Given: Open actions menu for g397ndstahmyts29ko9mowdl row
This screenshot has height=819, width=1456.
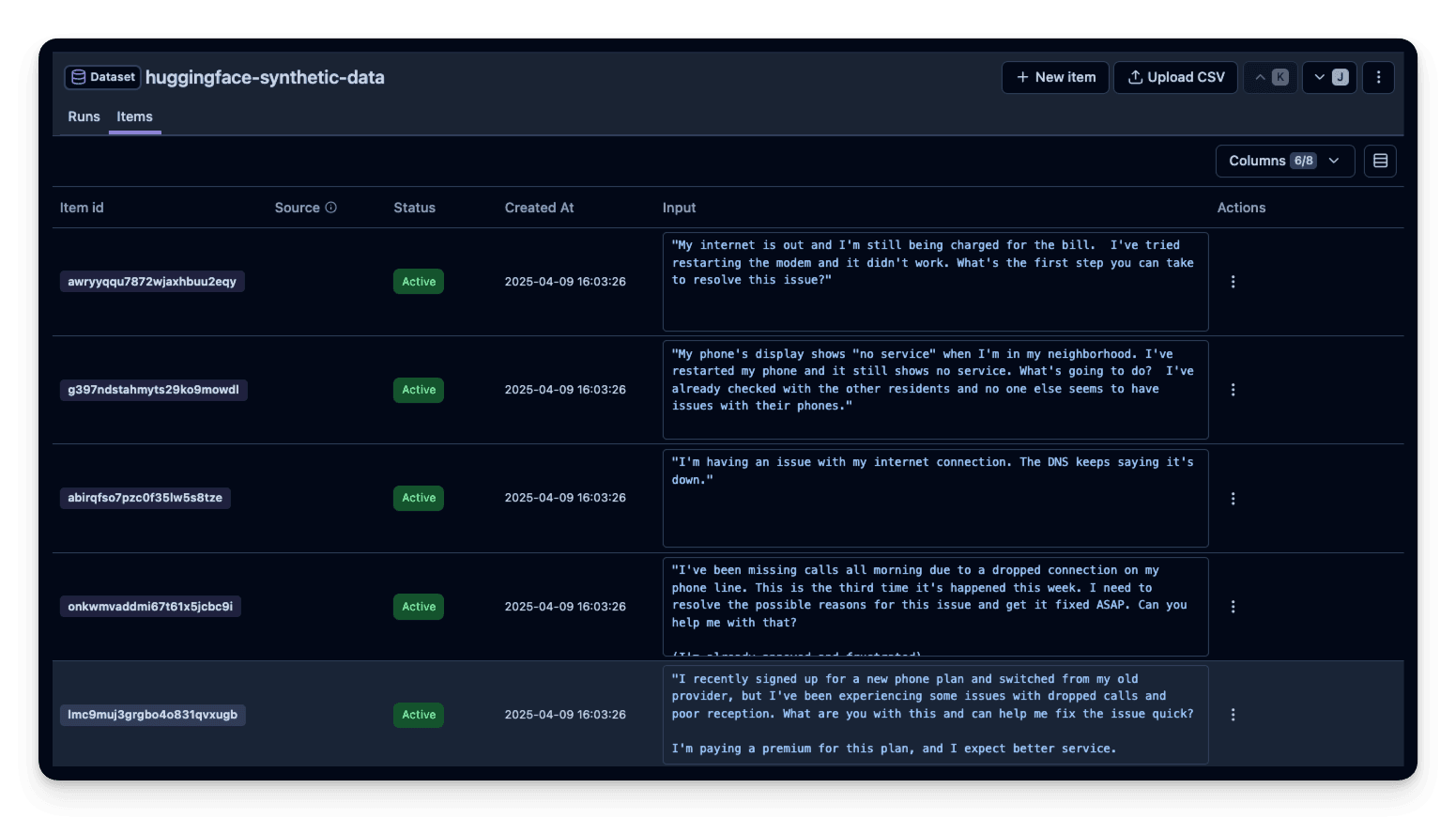Looking at the screenshot, I should coord(1233,390).
